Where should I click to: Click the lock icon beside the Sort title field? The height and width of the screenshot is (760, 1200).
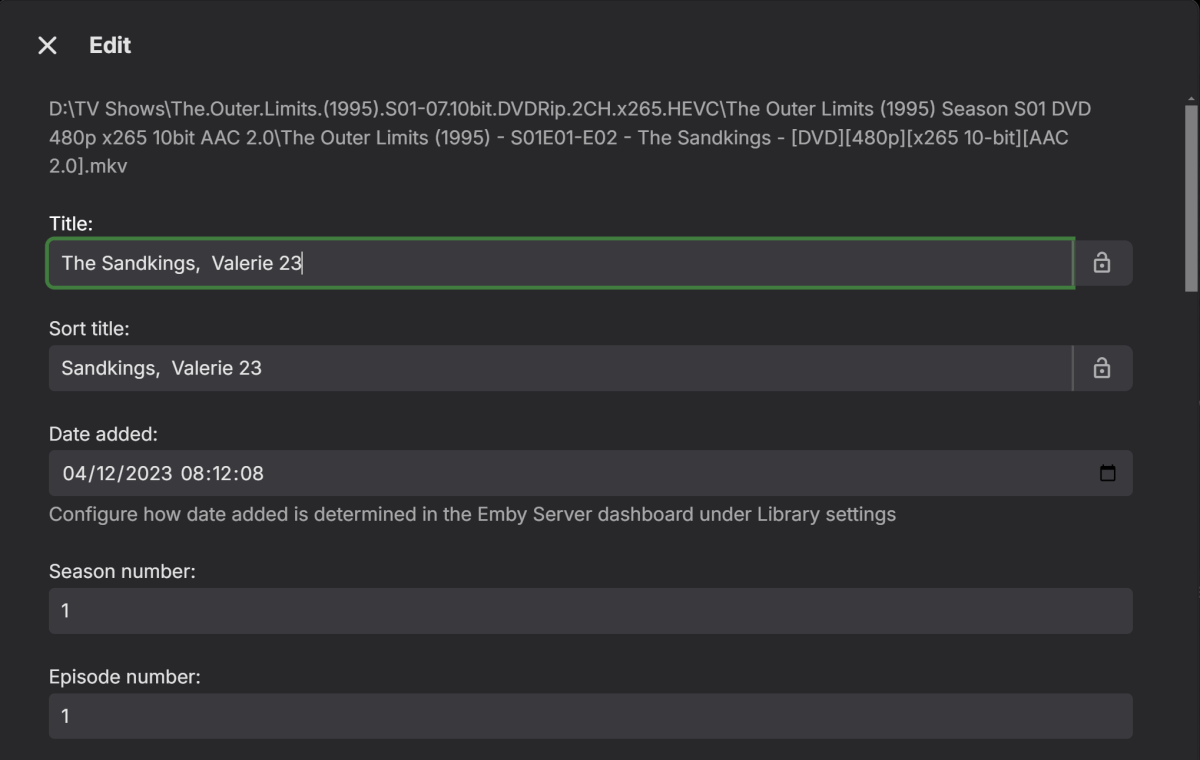click(1102, 367)
